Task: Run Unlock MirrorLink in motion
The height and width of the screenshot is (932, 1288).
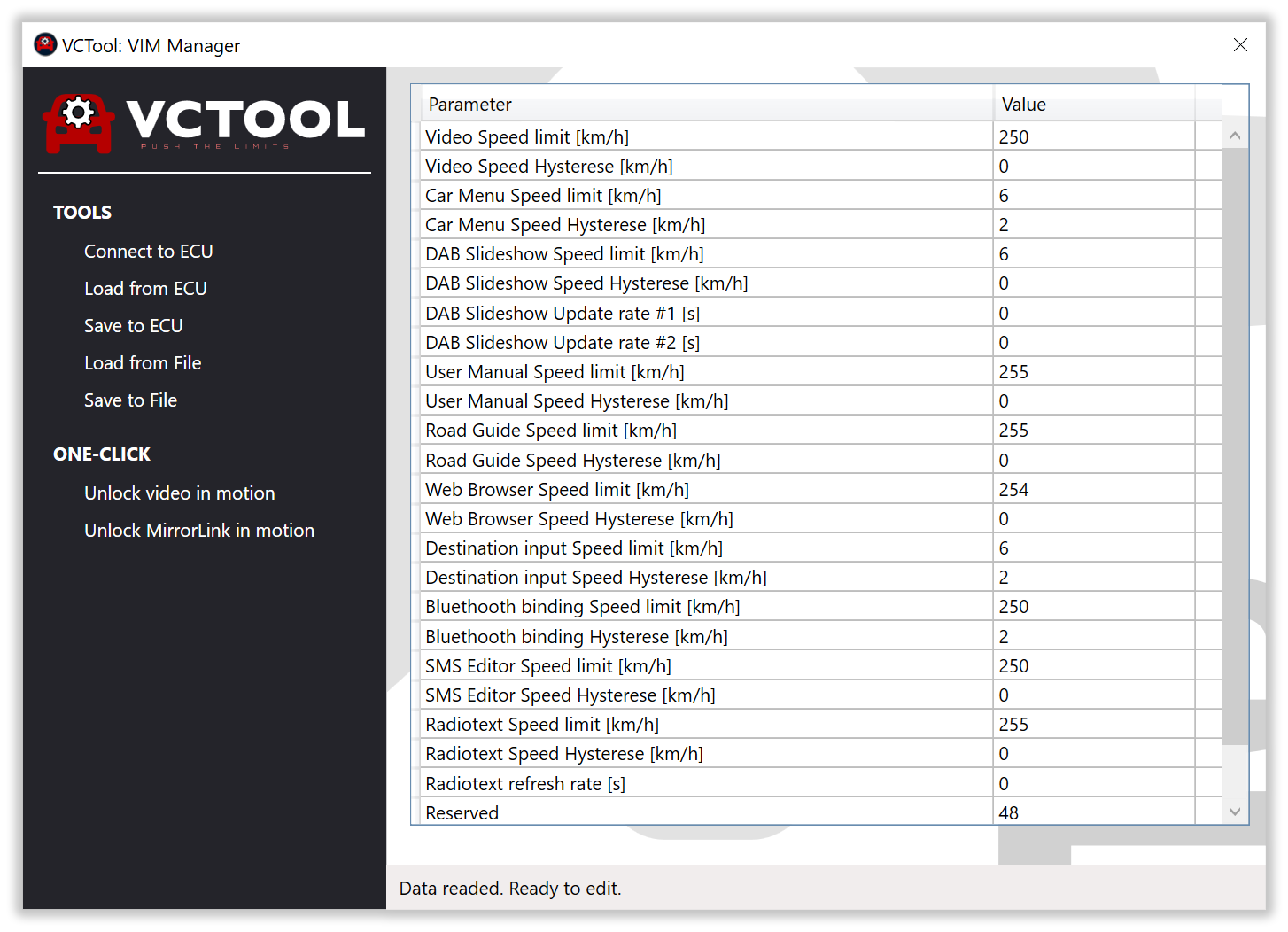Action: click(x=199, y=531)
